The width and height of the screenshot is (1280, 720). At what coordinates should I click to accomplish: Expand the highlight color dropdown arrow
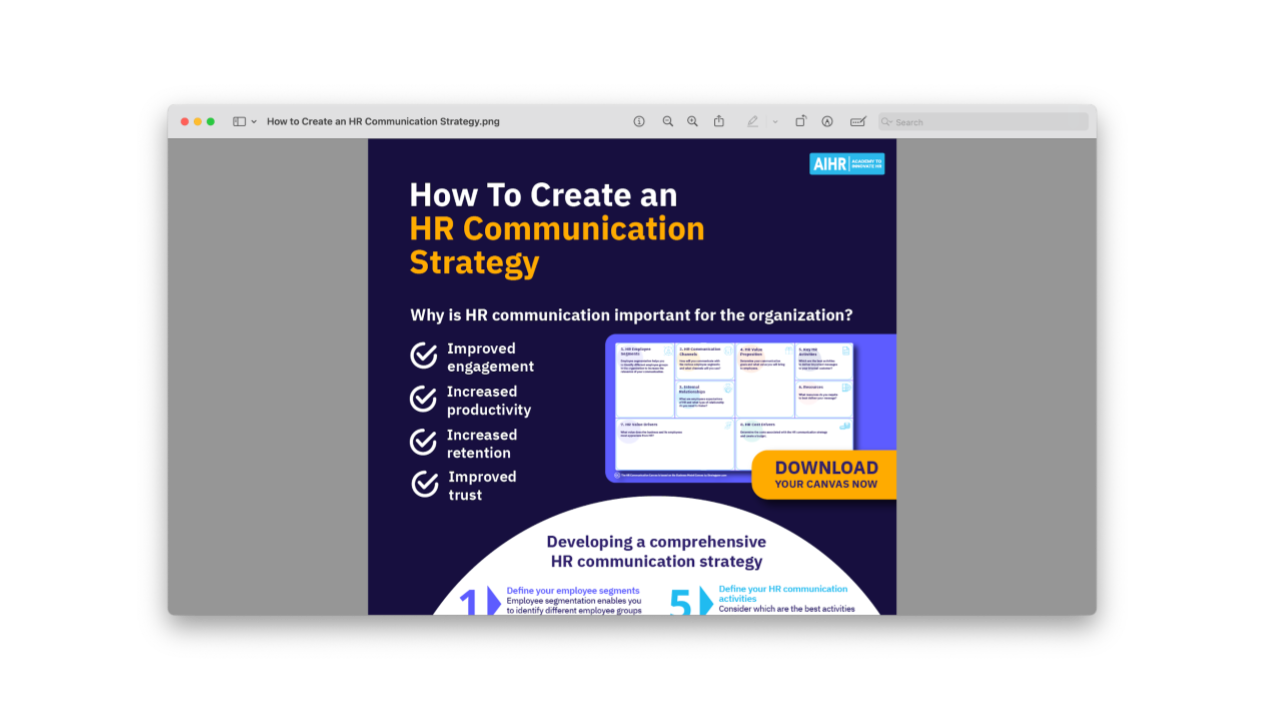click(775, 122)
